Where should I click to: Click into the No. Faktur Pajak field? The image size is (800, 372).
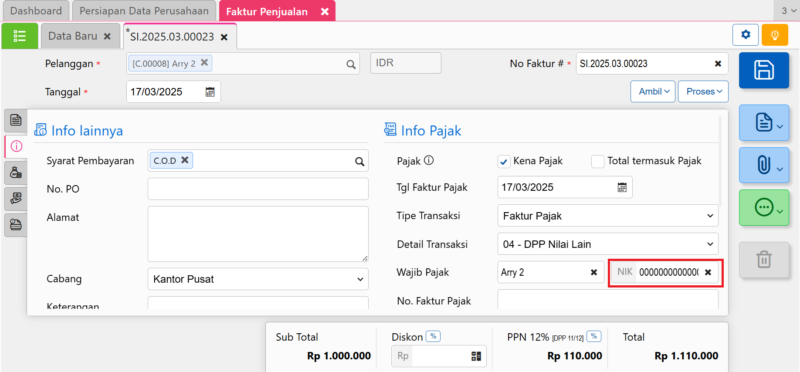(x=608, y=300)
